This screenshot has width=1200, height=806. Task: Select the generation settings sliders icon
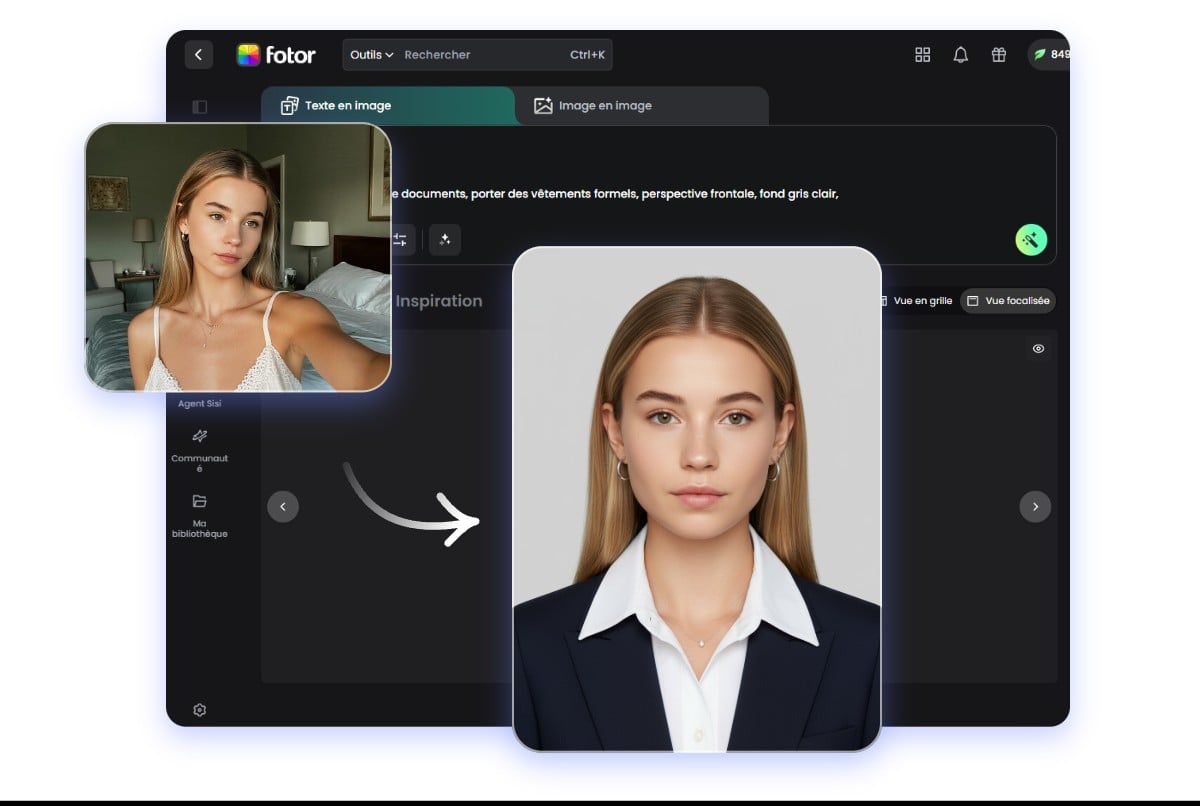click(x=399, y=239)
